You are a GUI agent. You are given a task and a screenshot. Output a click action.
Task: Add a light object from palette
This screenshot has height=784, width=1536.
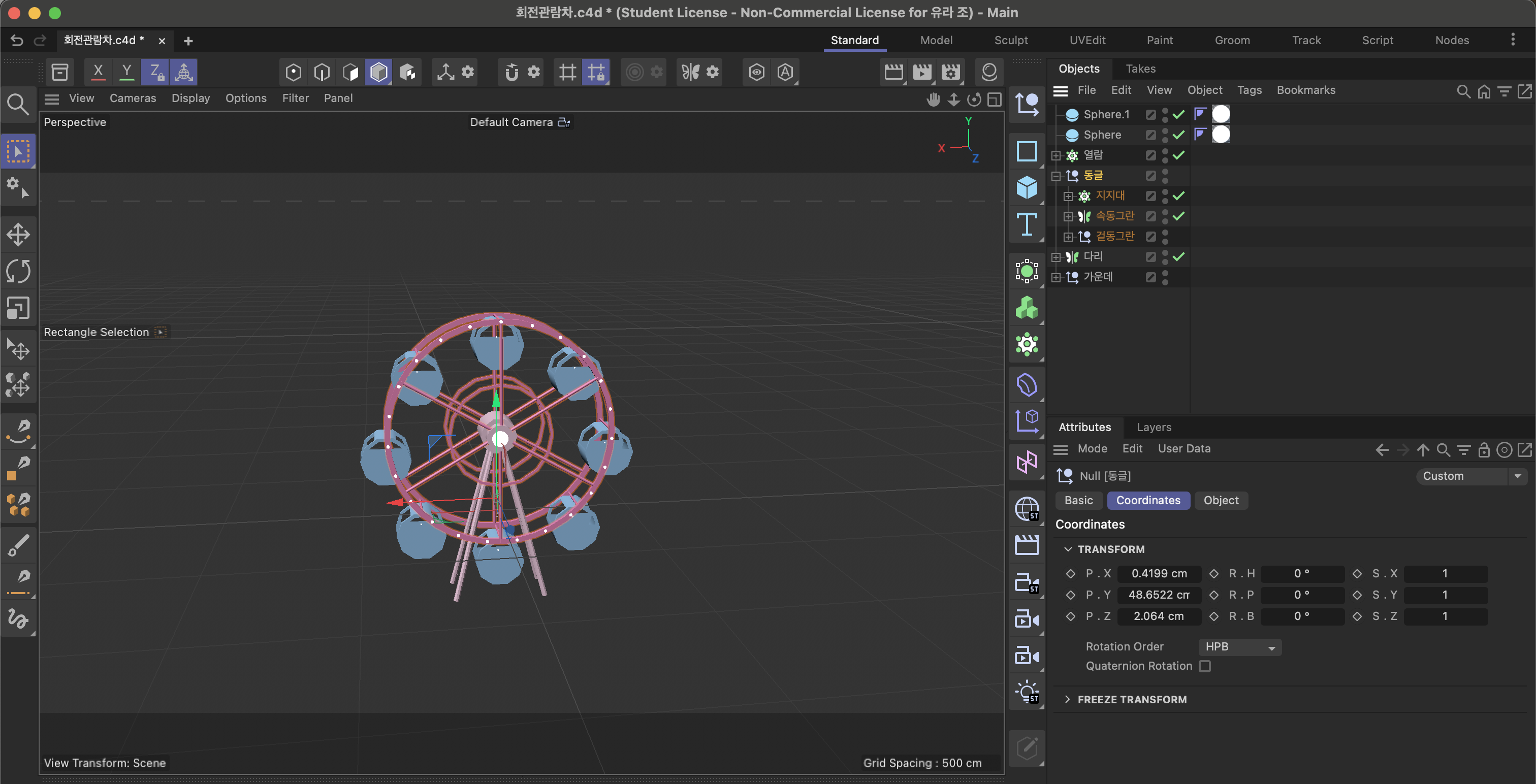[x=1026, y=692]
